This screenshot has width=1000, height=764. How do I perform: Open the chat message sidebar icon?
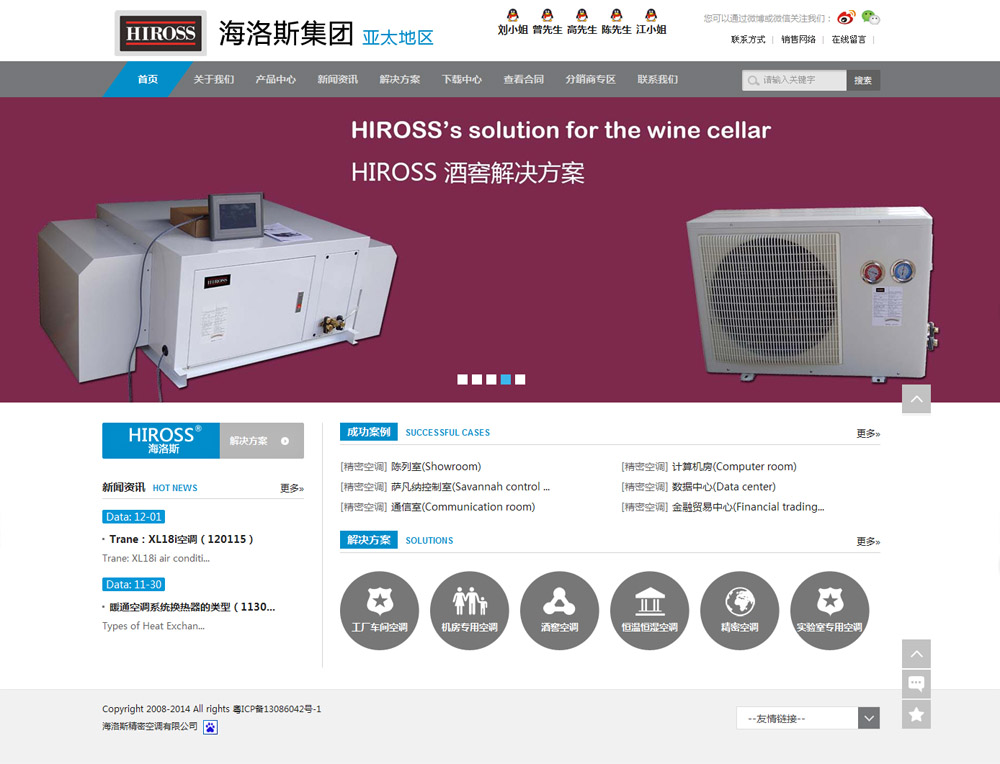(x=916, y=684)
